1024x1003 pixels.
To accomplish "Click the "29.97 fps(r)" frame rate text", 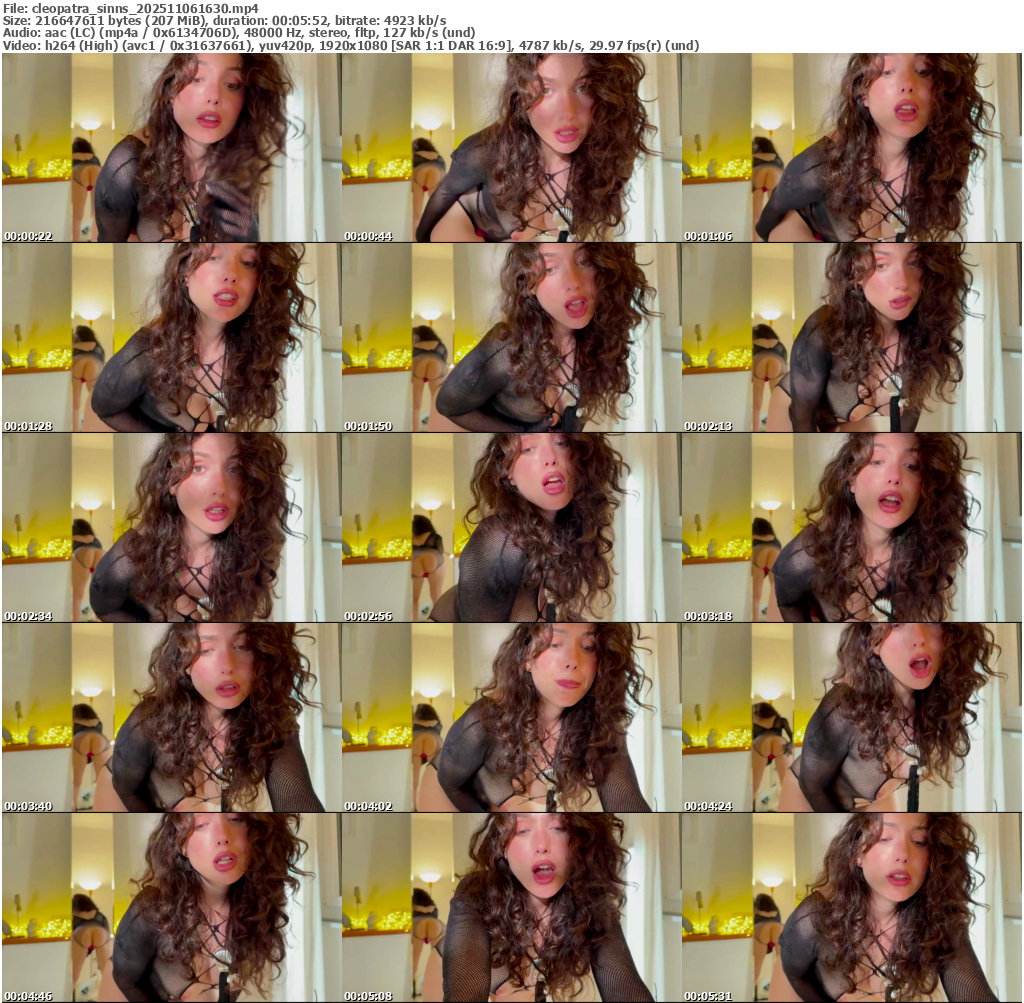I will (626, 46).
